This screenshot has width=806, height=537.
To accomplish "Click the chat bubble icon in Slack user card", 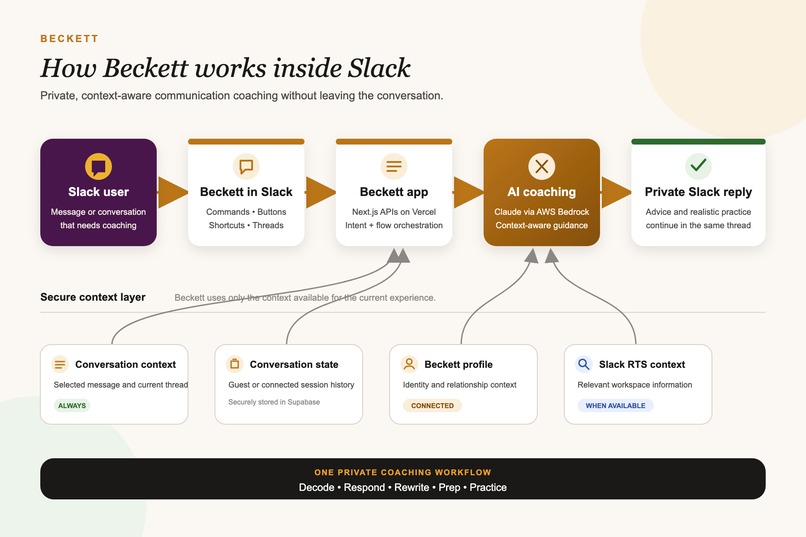I will click(x=98, y=166).
